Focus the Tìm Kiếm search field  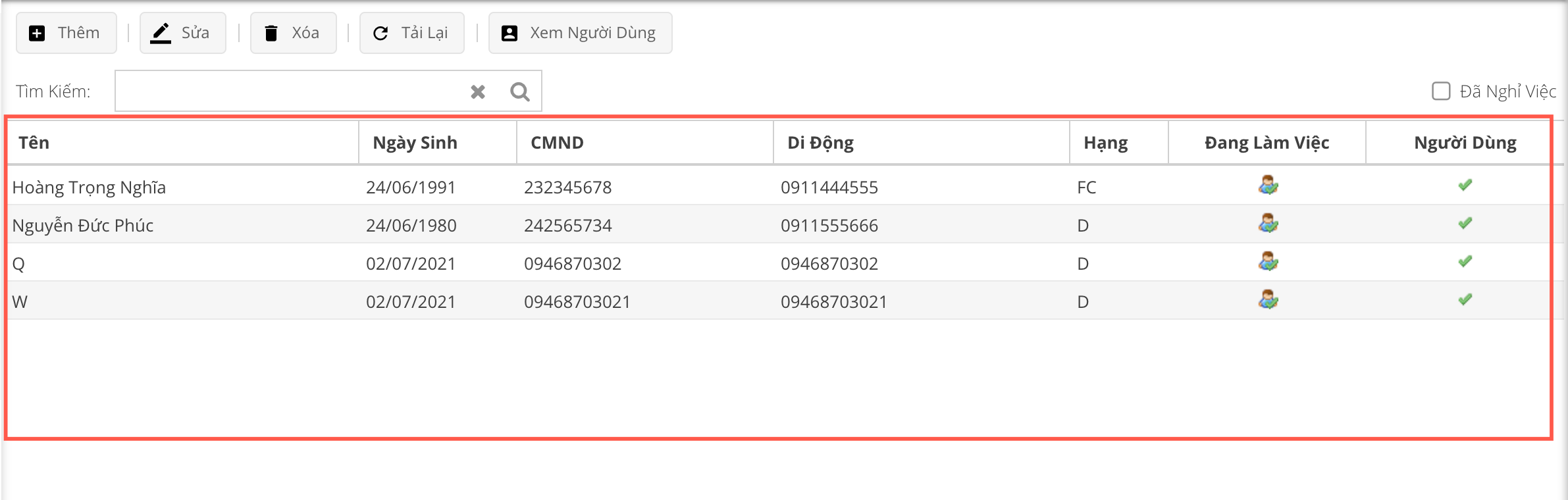[290, 91]
